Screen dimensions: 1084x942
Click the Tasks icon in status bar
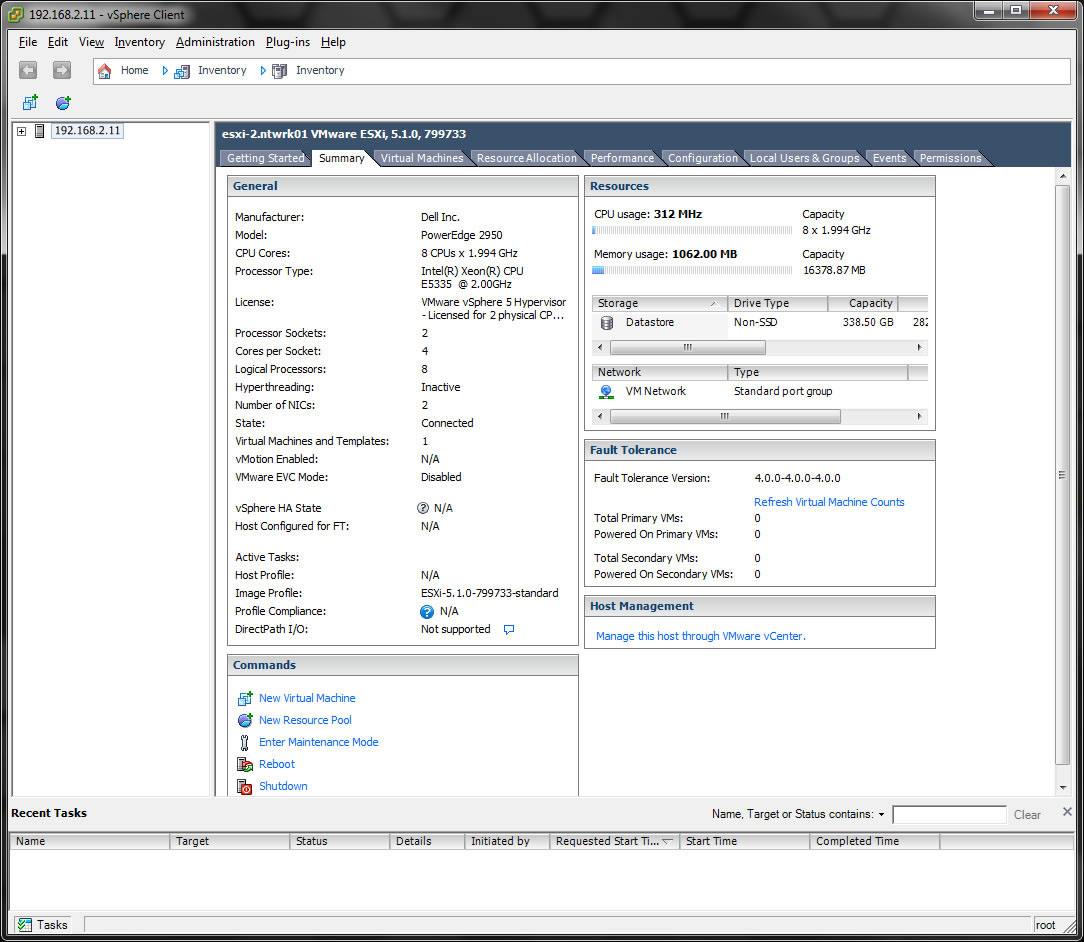pyautogui.click(x=25, y=925)
